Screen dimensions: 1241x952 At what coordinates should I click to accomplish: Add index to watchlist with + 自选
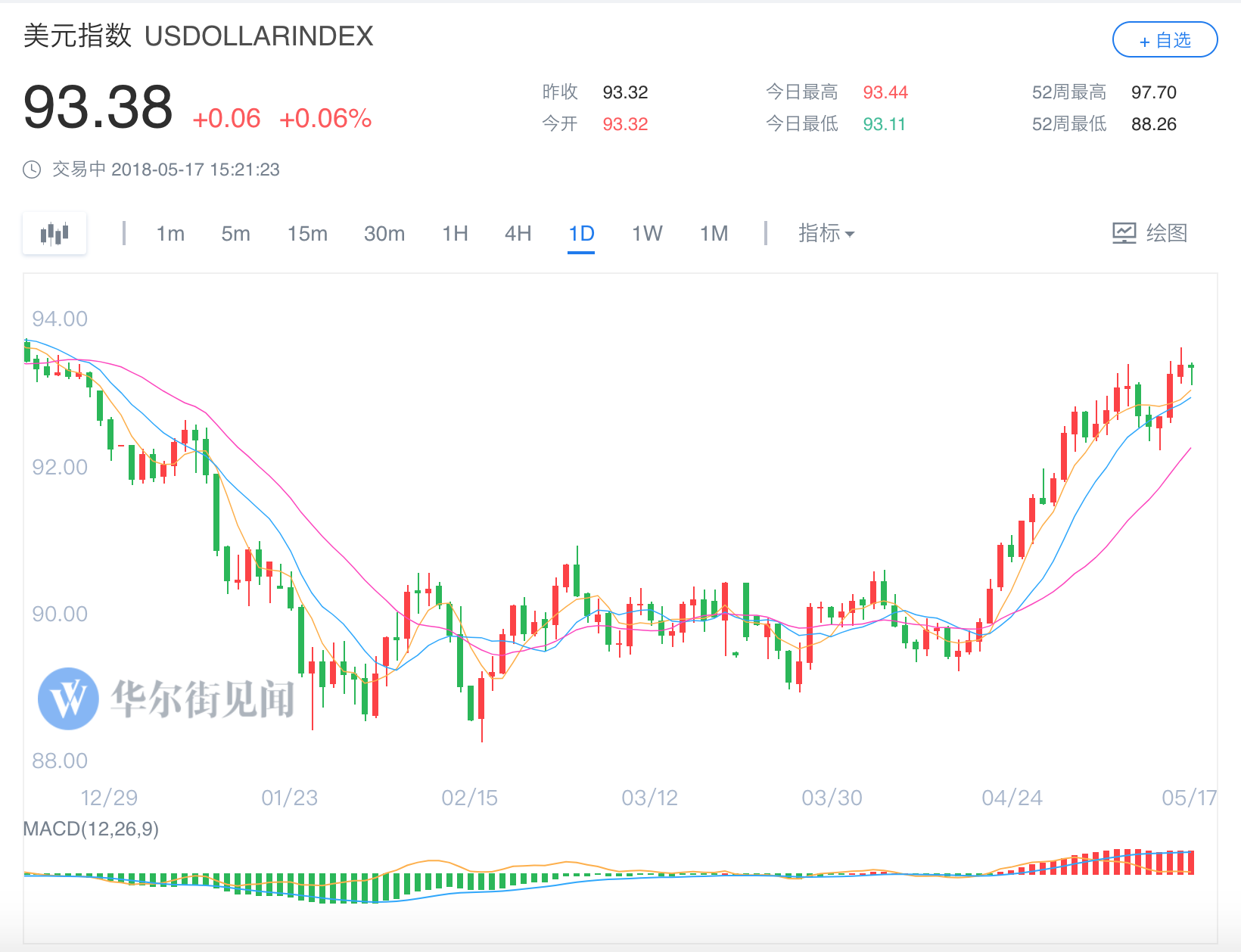pyautogui.click(x=1165, y=40)
